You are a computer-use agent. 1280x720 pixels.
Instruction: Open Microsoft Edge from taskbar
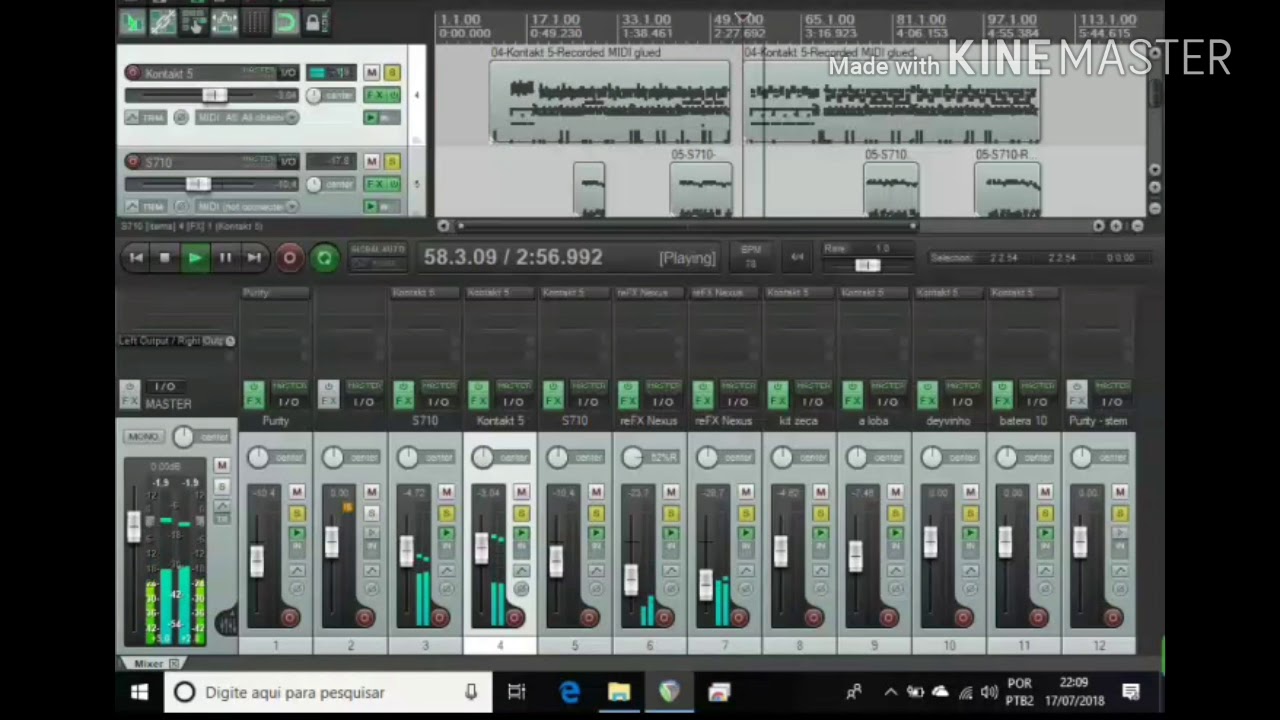coord(569,692)
